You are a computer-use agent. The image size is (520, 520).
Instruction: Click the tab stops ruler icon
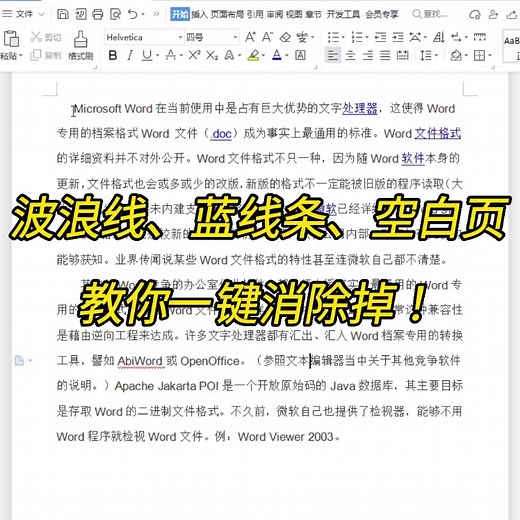tap(480, 37)
